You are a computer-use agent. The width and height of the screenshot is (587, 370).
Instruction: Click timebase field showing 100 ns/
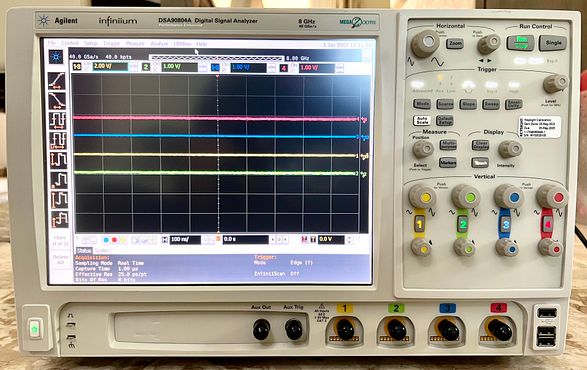(x=185, y=239)
